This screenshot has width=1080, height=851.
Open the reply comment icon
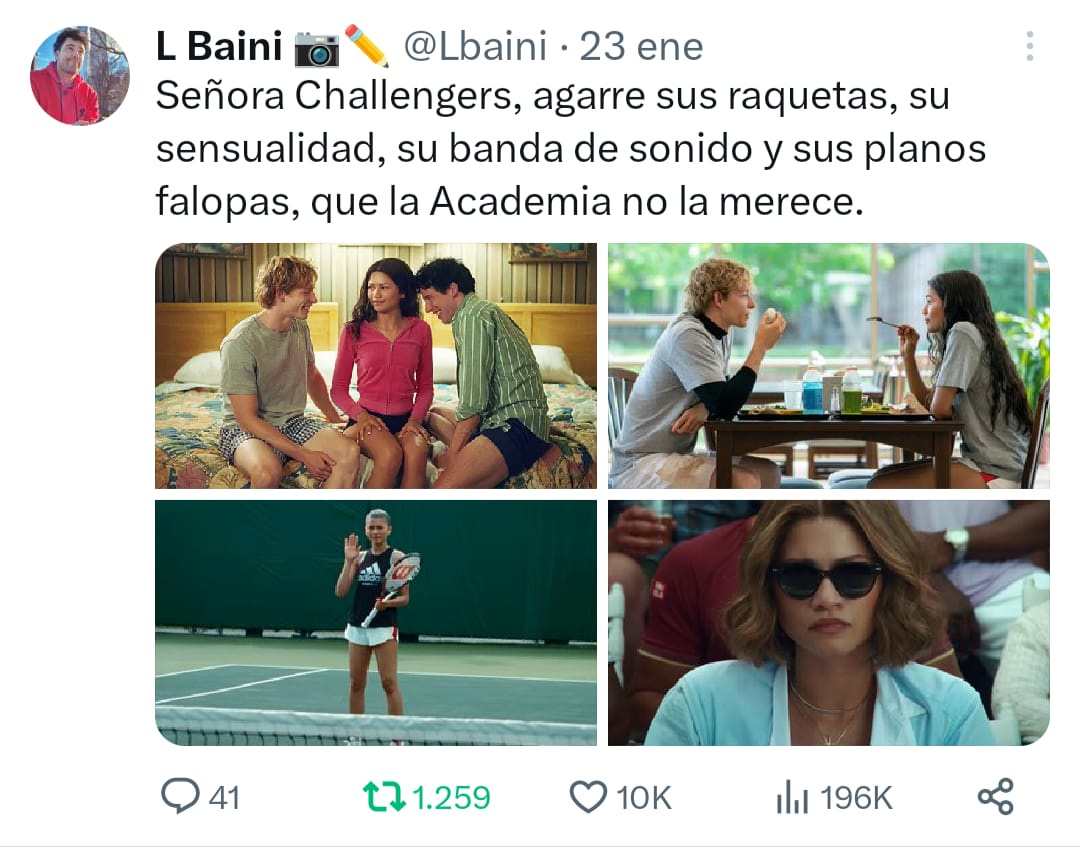tap(180, 797)
